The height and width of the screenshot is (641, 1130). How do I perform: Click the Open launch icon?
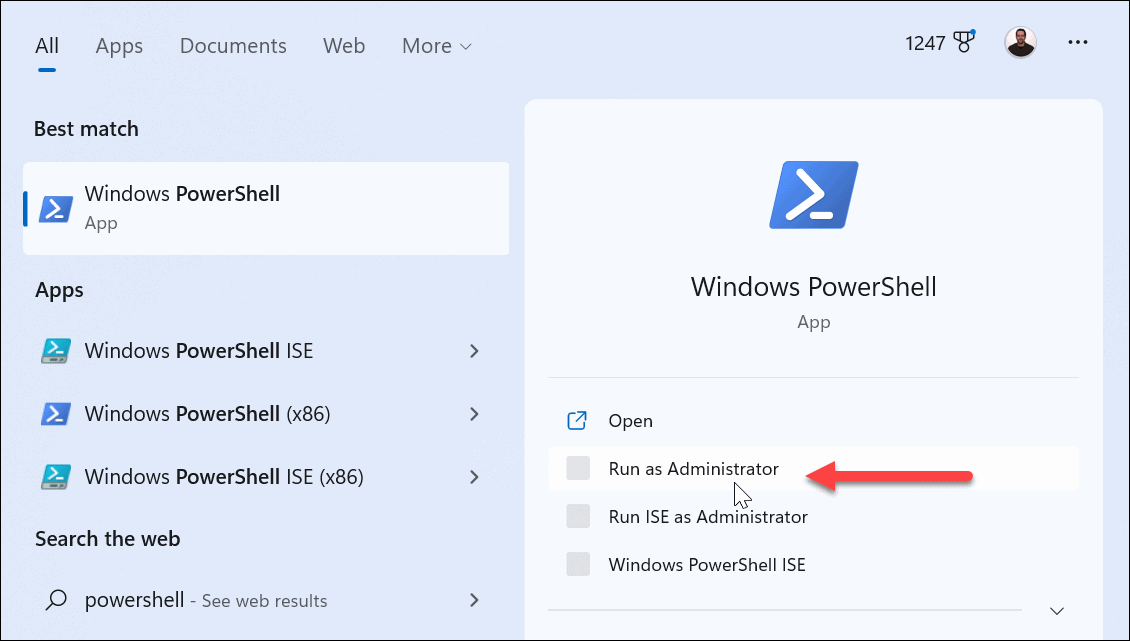577,420
